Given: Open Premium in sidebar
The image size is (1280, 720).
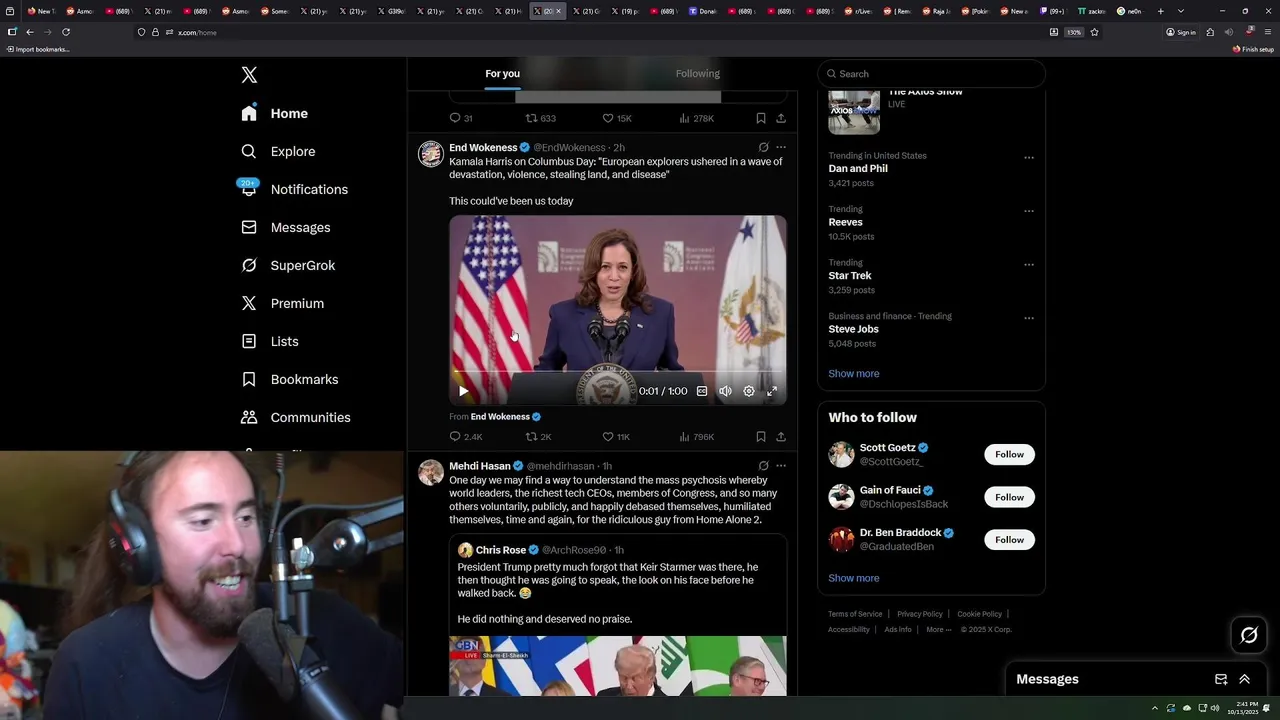Looking at the screenshot, I should point(282,304).
